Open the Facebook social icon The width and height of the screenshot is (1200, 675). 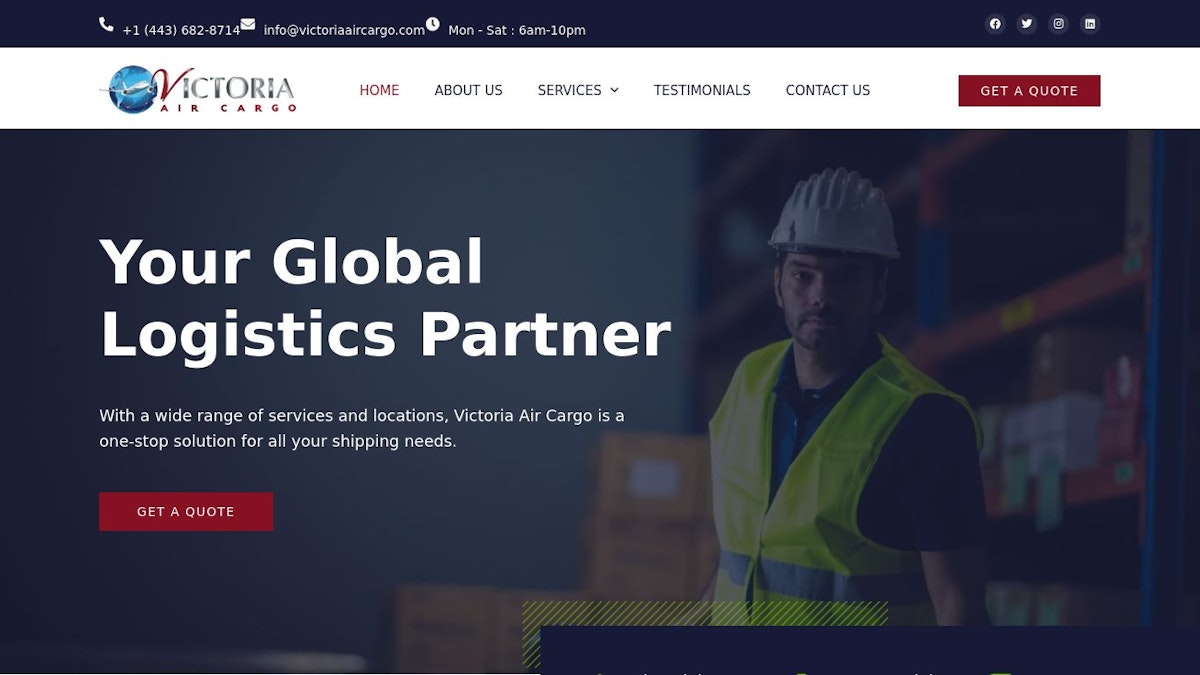coord(995,24)
